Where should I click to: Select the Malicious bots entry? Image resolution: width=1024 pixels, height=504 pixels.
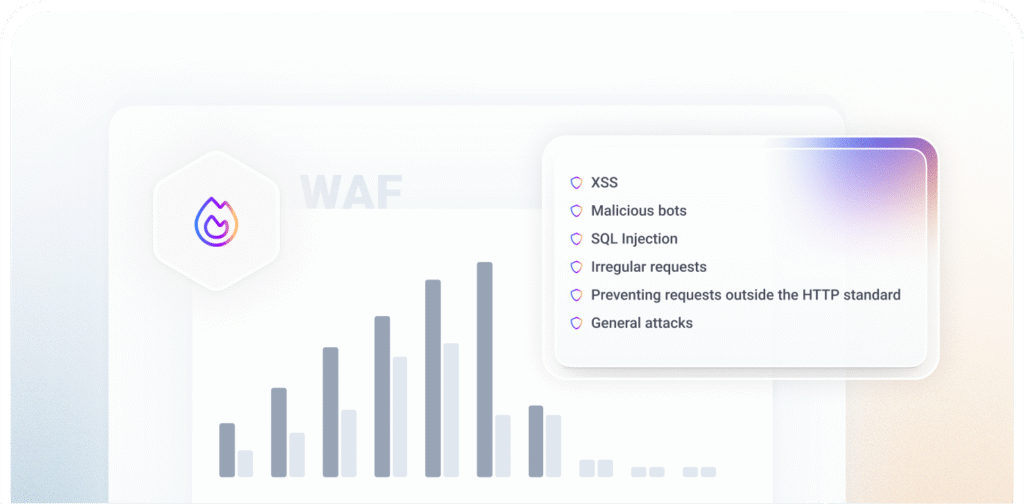click(x=638, y=211)
